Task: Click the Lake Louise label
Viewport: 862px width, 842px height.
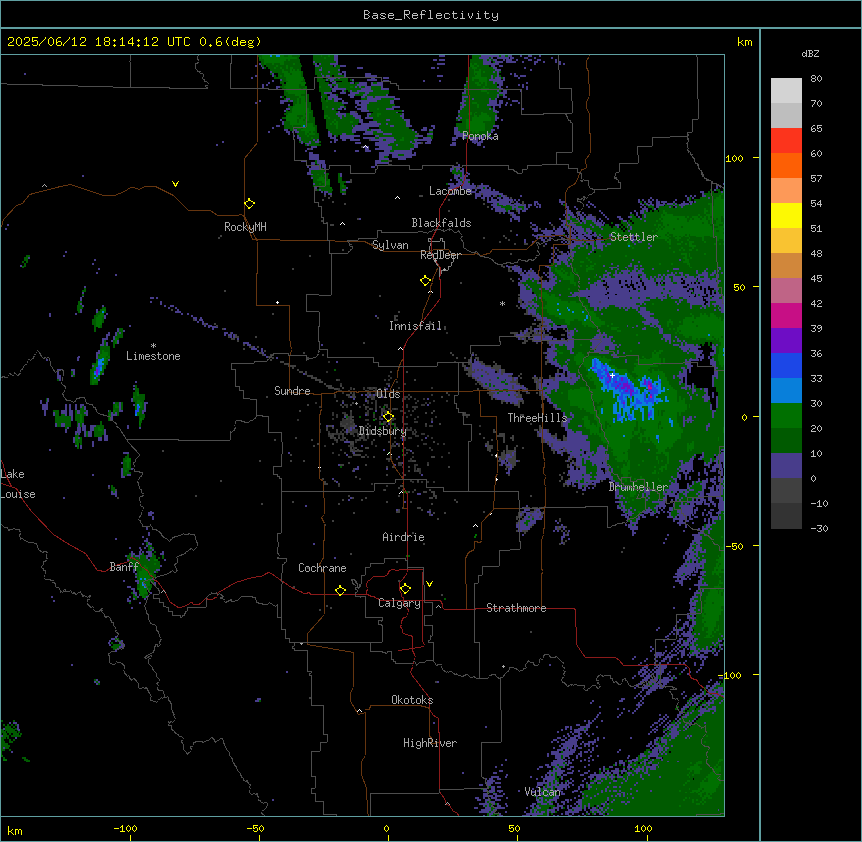Action: (x=17, y=484)
